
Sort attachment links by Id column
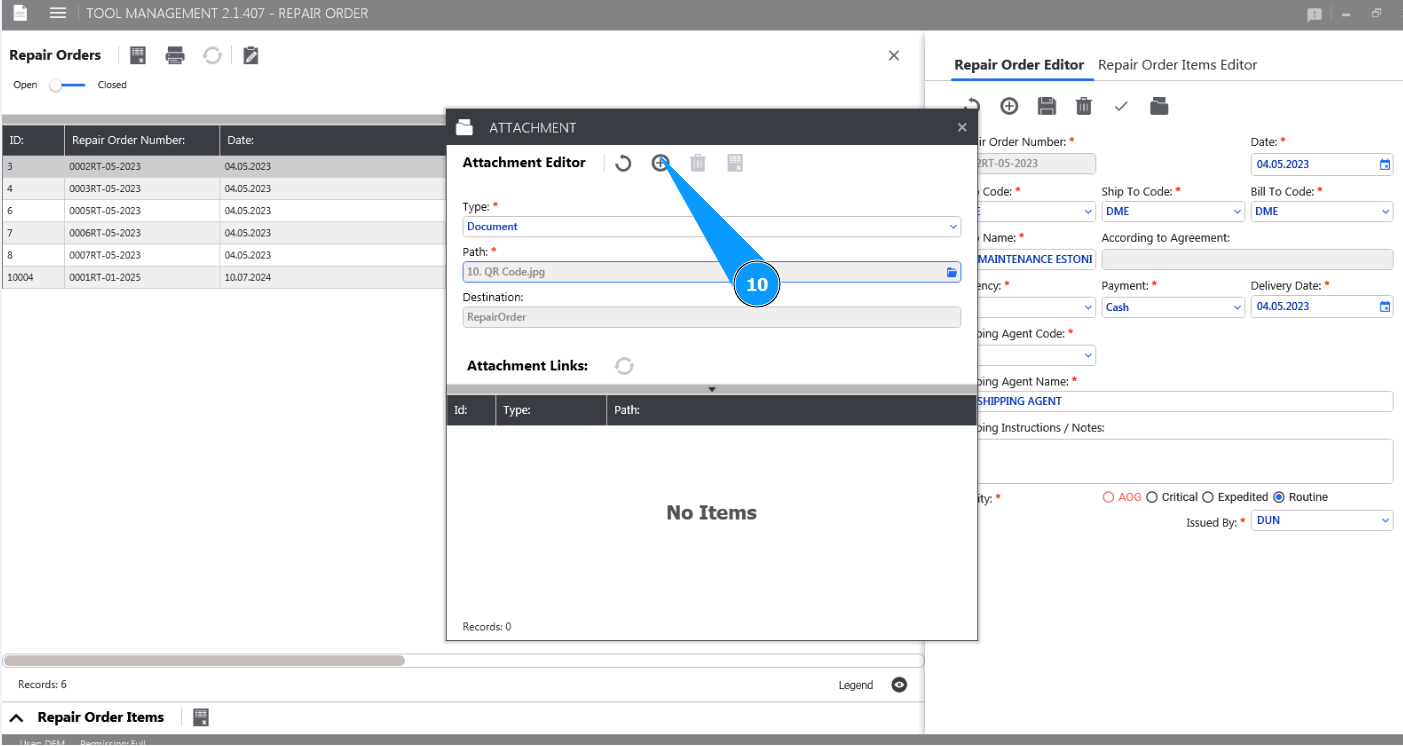(471, 410)
